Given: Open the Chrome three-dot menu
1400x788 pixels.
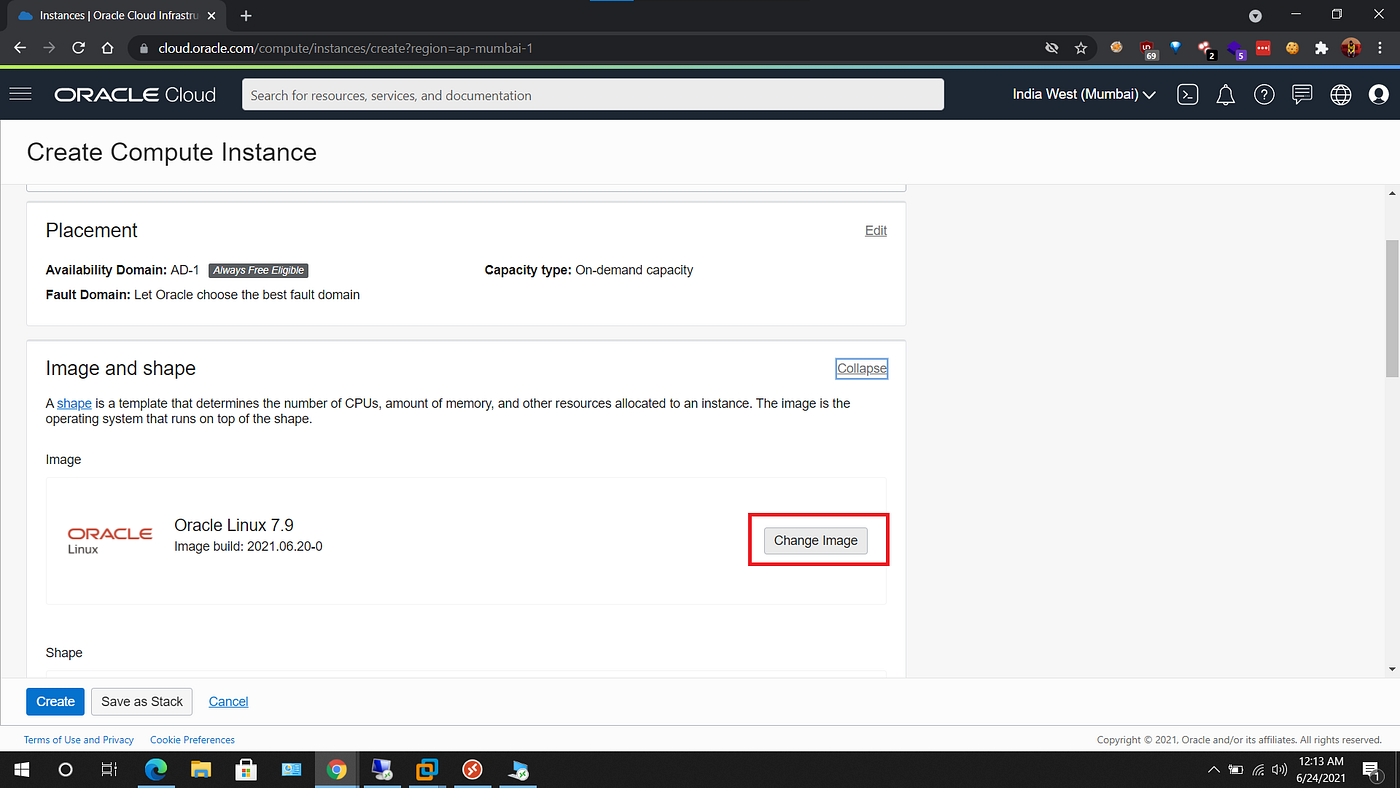Looking at the screenshot, I should (1381, 48).
